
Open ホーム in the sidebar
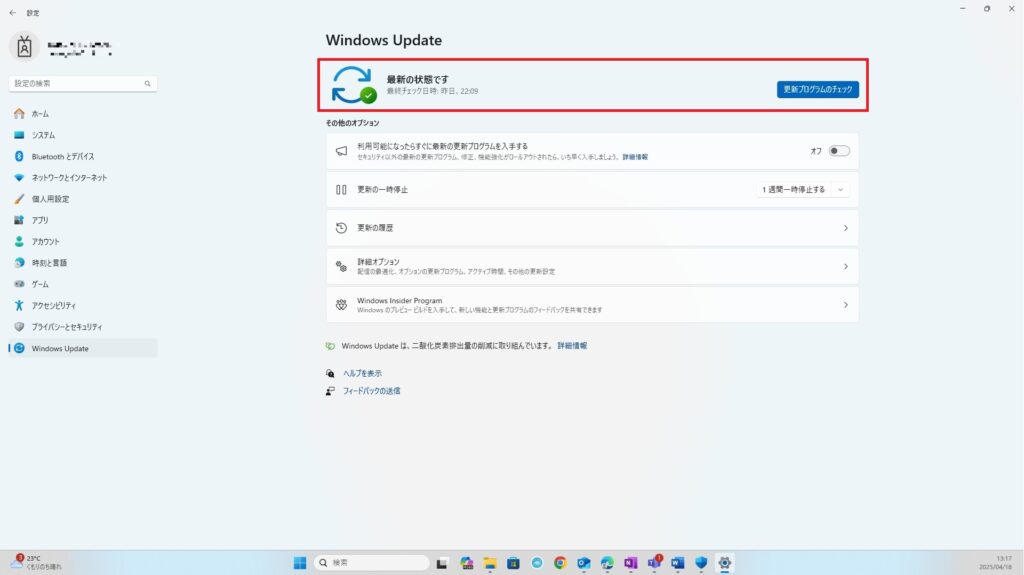[x=40, y=114]
